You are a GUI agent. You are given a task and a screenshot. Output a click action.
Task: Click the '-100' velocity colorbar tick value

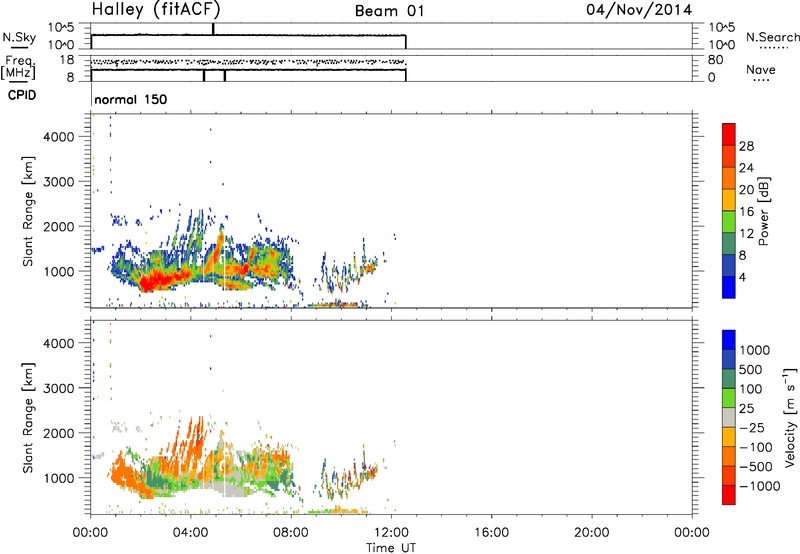pyautogui.click(x=756, y=447)
